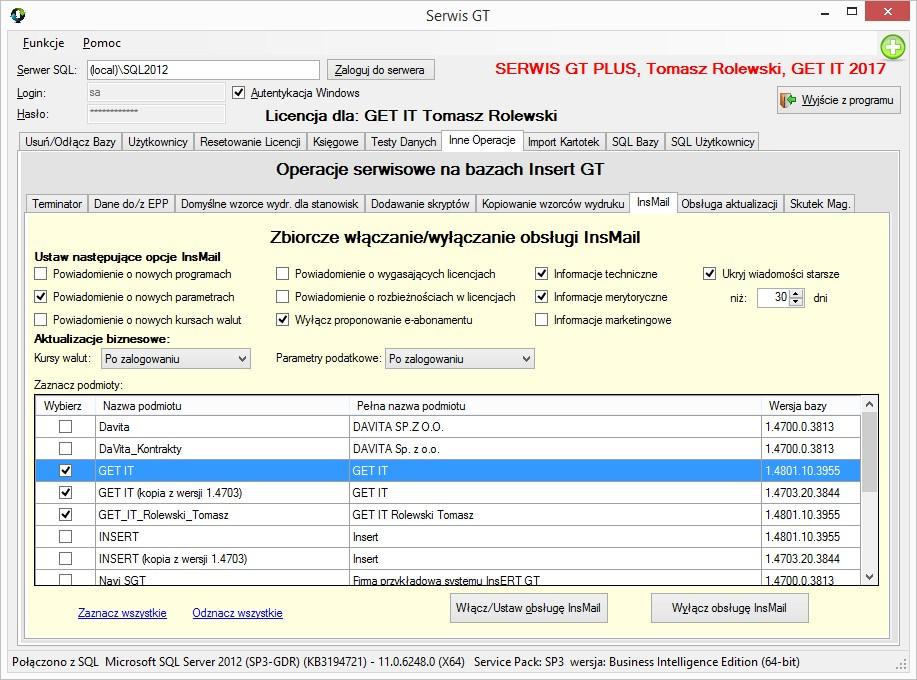Open the Dane do/z EPP sub-tab
The width and height of the screenshot is (917, 680).
pyautogui.click(x=131, y=203)
